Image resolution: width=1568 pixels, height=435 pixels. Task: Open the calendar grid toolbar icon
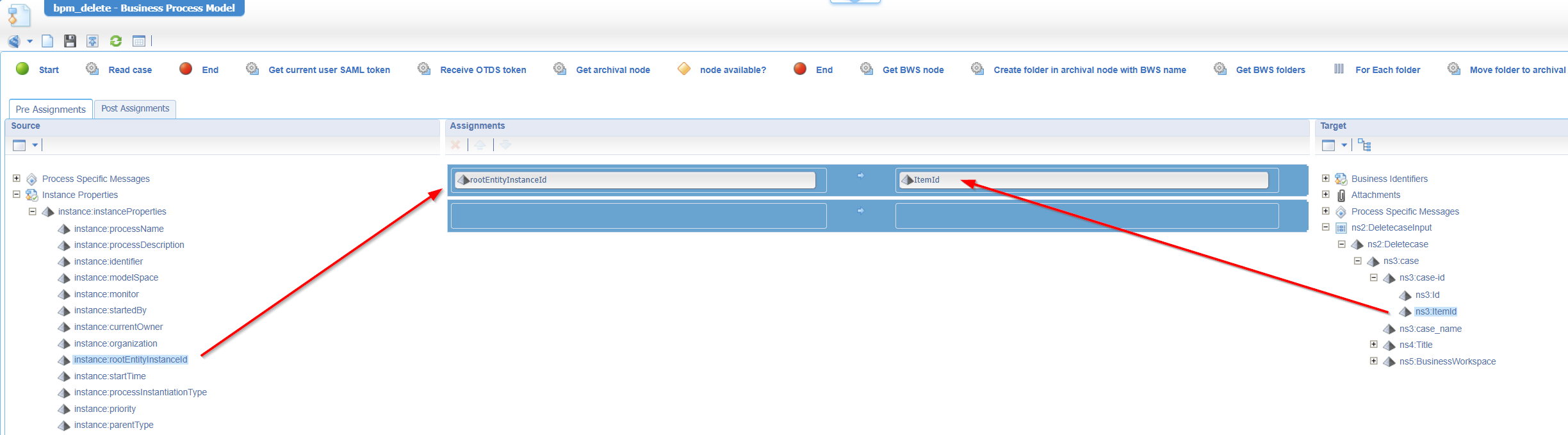[139, 41]
